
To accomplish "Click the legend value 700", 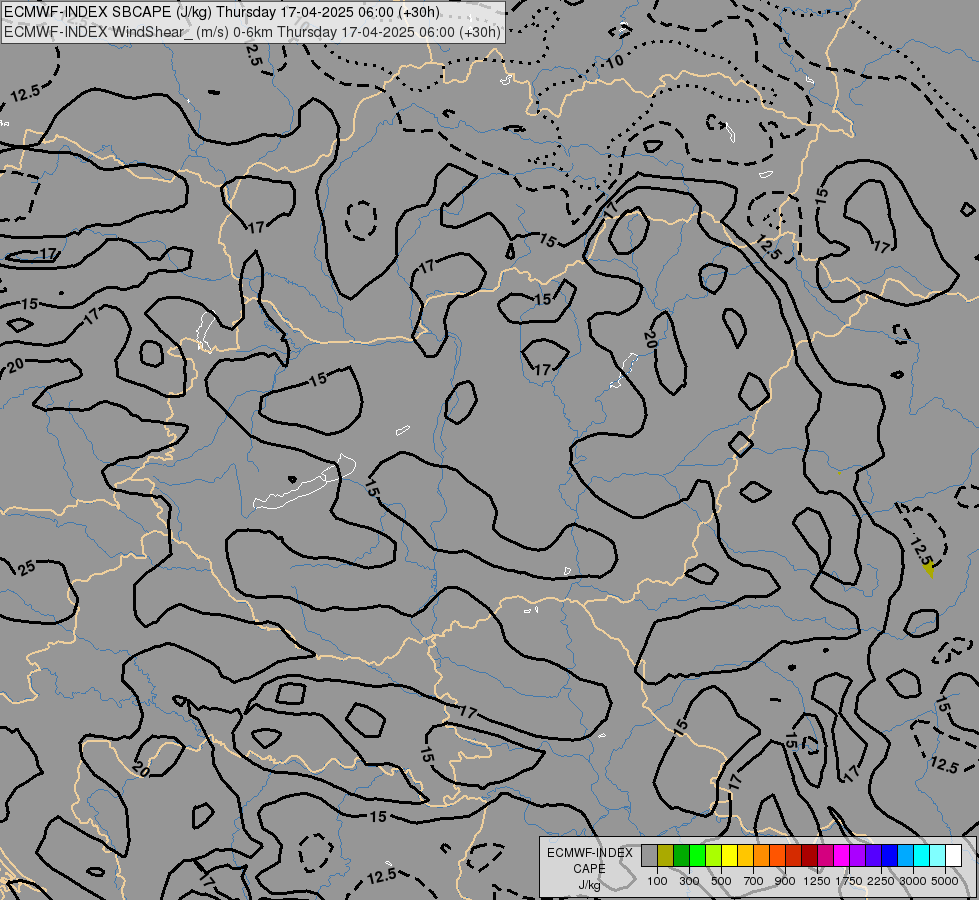I will 754,881.
